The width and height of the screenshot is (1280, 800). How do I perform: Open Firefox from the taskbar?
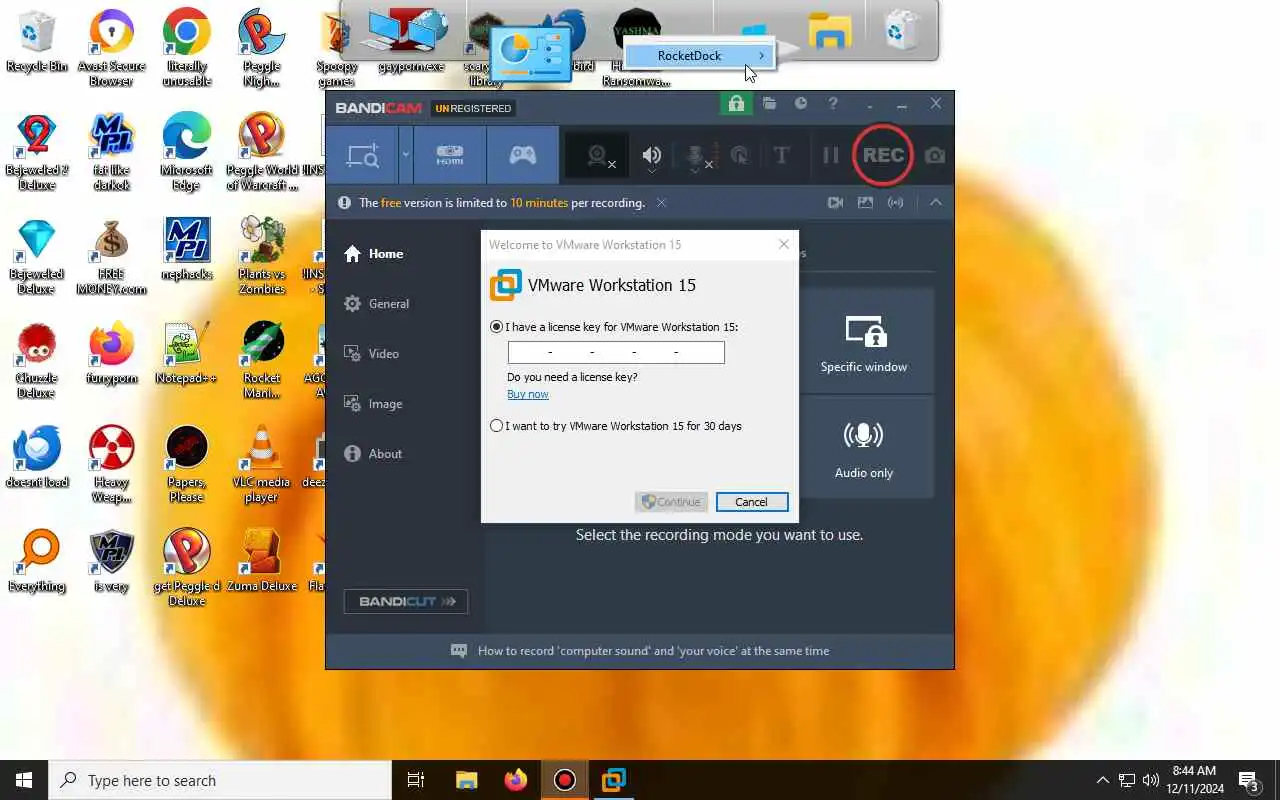[x=516, y=780]
